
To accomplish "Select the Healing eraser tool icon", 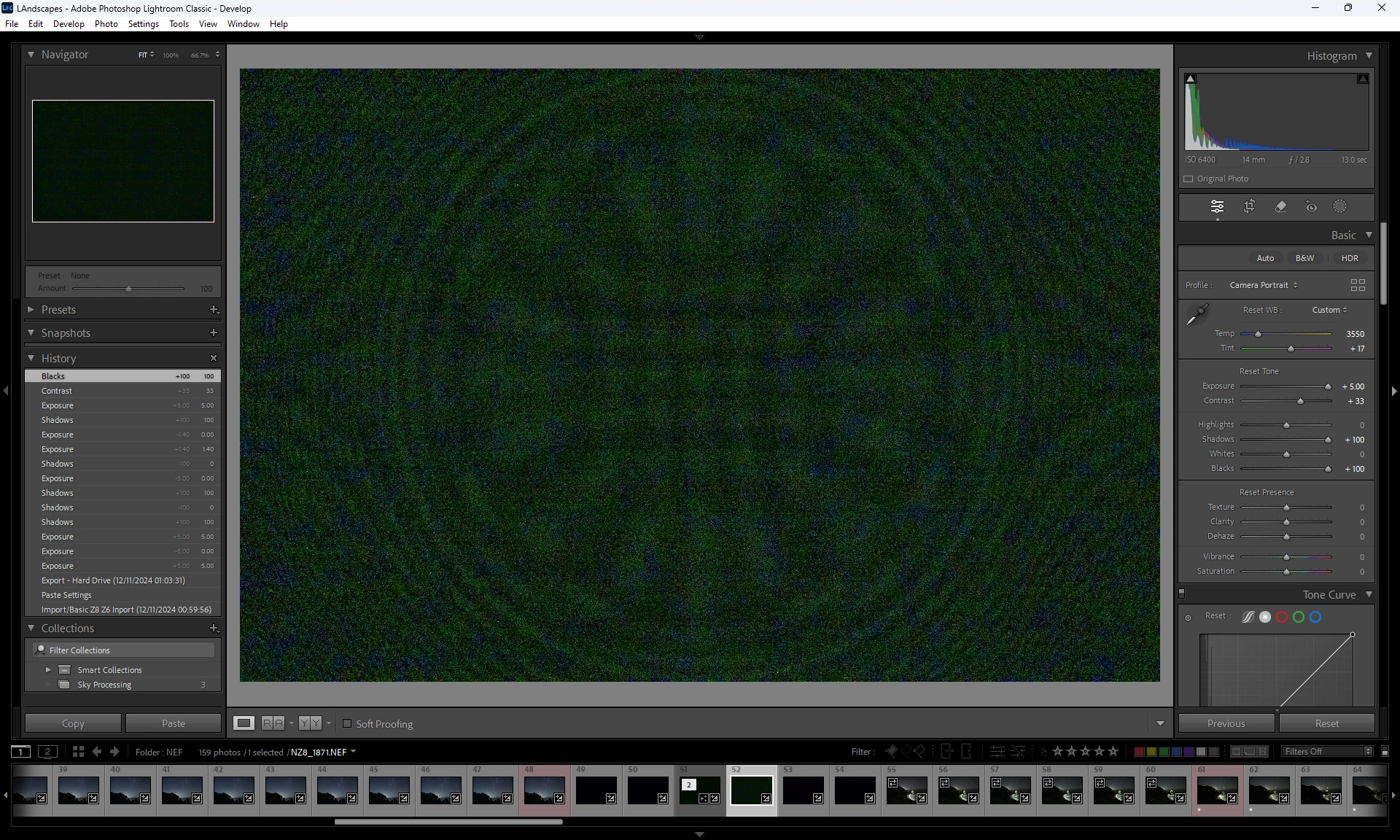I will [x=1280, y=206].
